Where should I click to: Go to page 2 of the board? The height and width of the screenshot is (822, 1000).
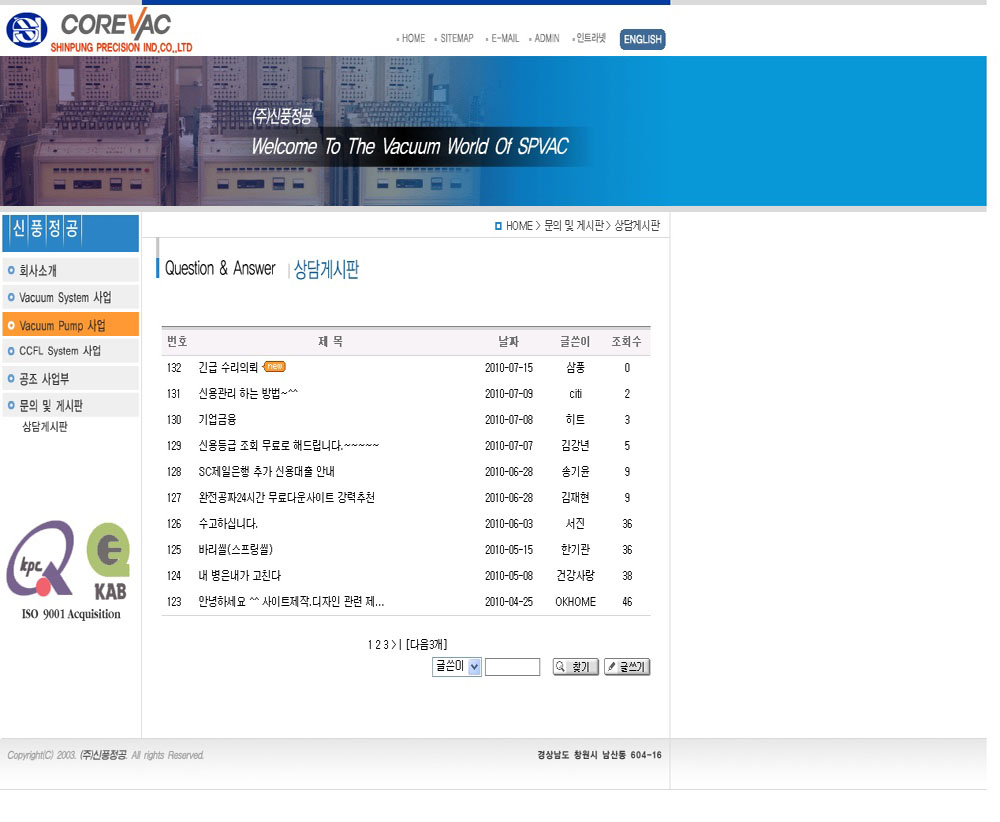pyautogui.click(x=377, y=645)
